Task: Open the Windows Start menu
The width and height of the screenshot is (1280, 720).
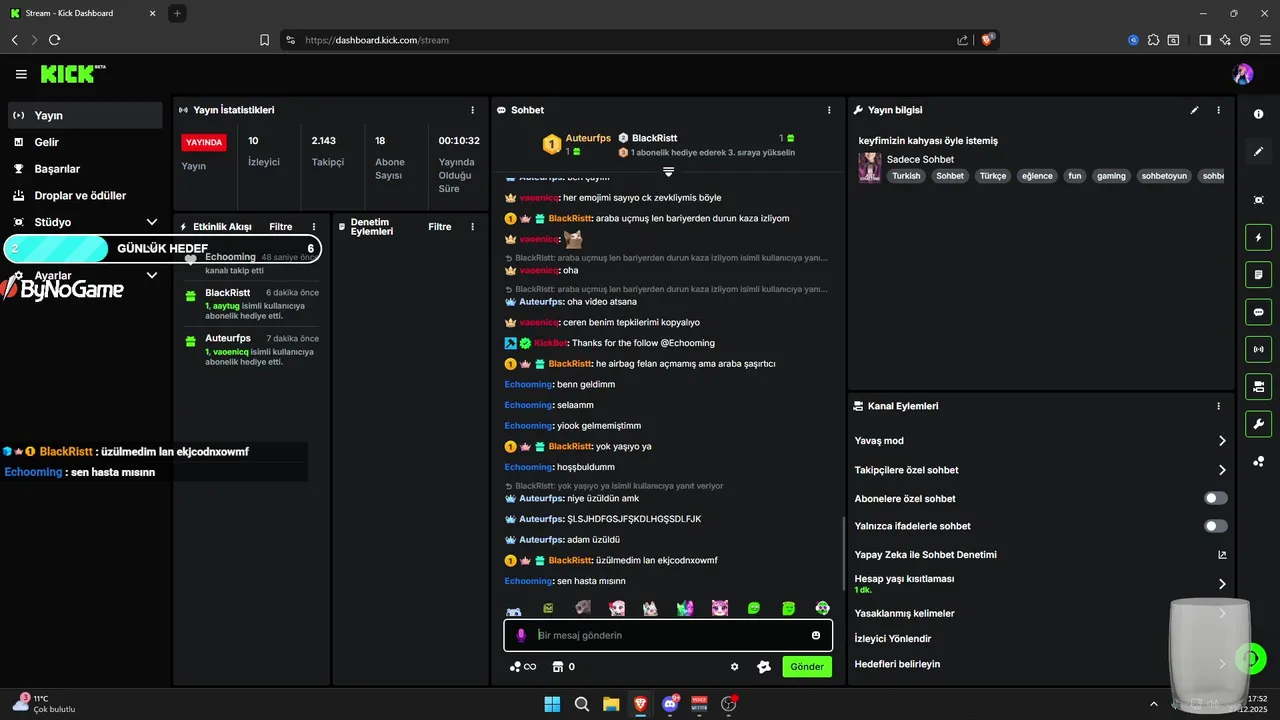Action: pos(552,704)
